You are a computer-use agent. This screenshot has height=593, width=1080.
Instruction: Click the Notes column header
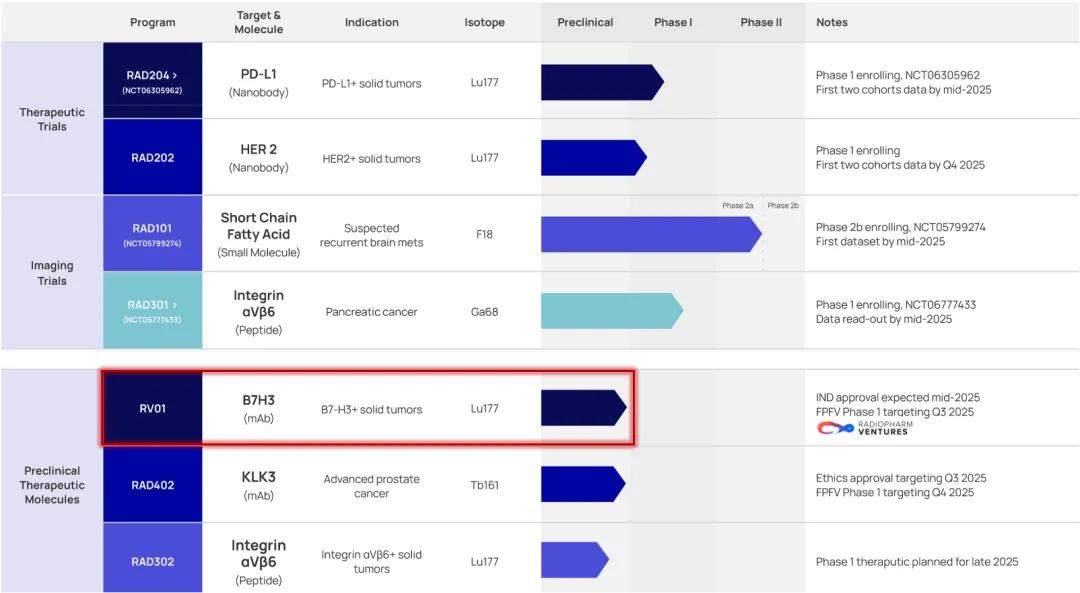click(831, 22)
